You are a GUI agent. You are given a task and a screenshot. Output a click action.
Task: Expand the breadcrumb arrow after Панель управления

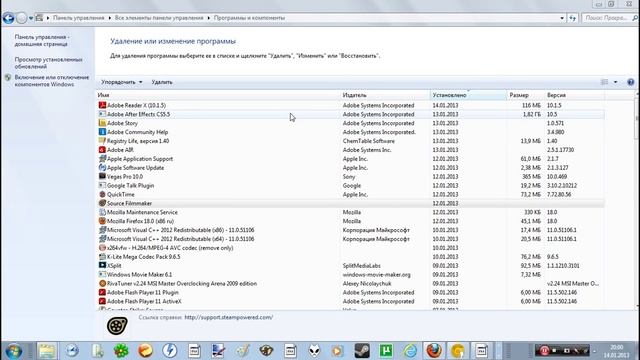click(x=109, y=18)
